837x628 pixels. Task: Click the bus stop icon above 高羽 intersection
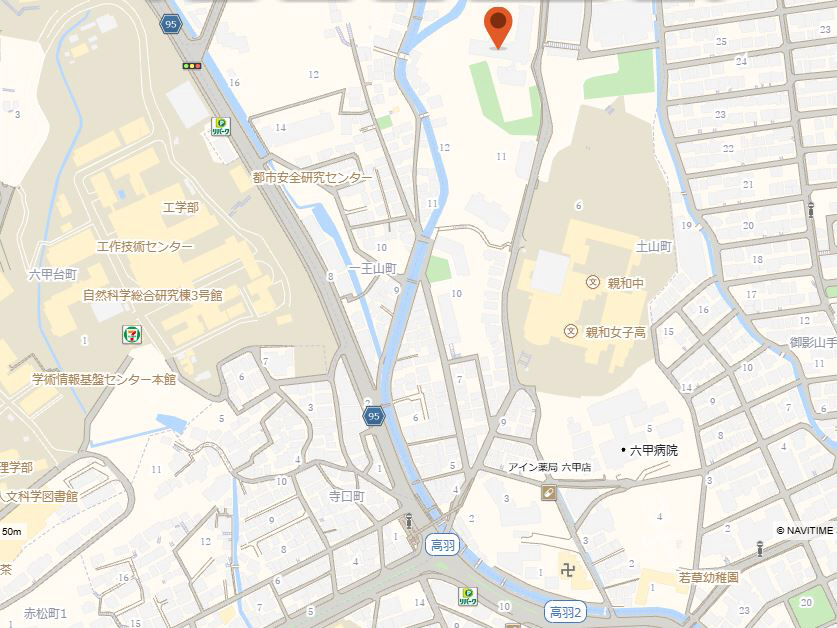click(409, 521)
